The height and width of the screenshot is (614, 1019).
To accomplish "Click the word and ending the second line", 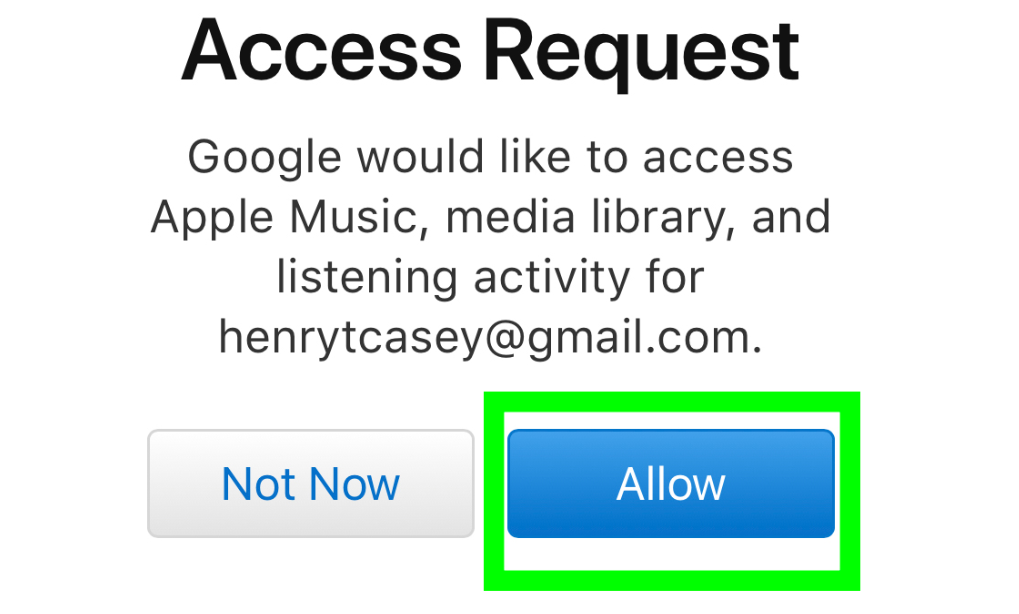I will click(792, 216).
